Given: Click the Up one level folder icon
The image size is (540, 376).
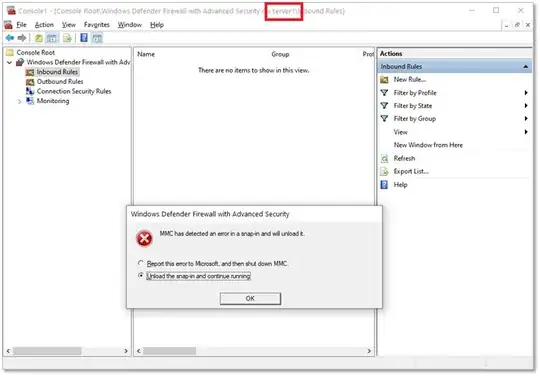Looking at the screenshot, I should point(39,38).
